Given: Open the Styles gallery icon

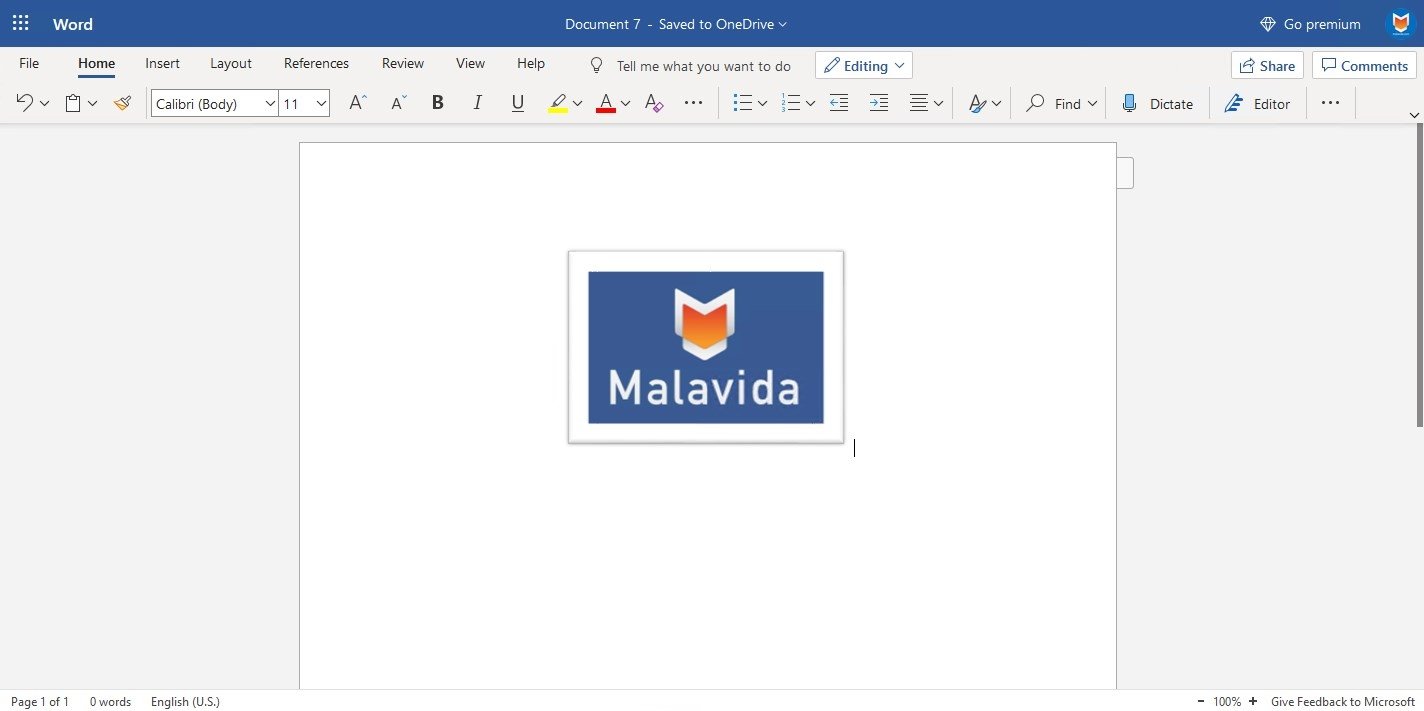Looking at the screenshot, I should (x=977, y=103).
